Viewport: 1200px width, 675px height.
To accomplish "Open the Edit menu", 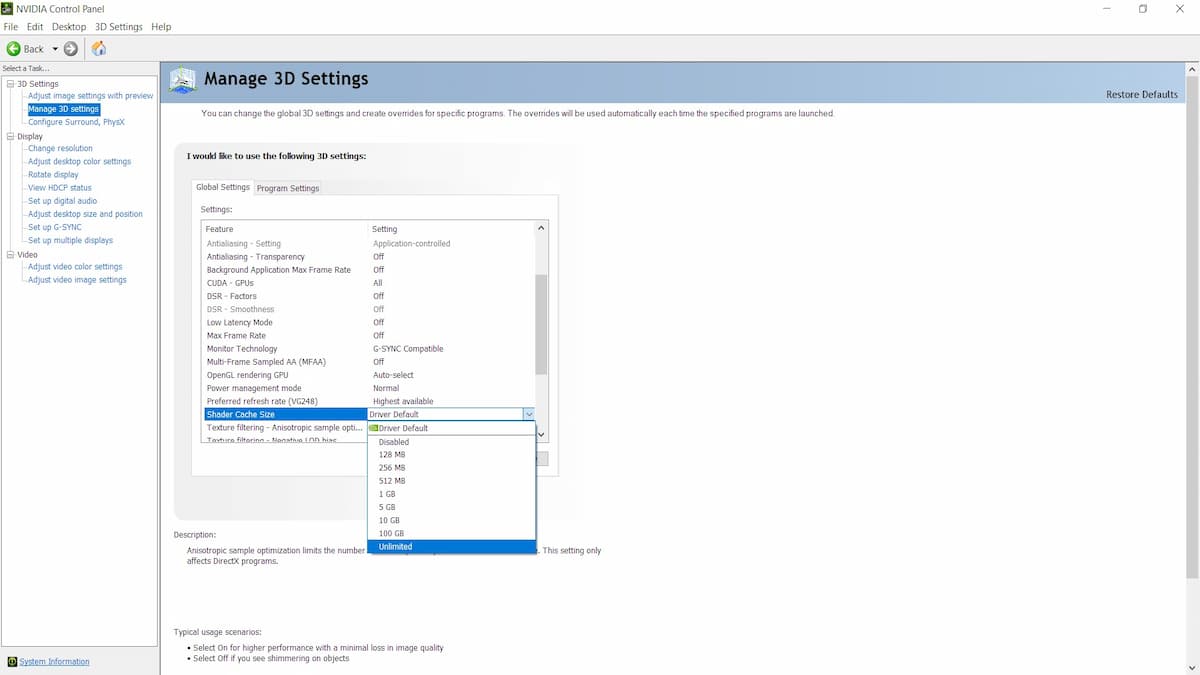I will (36, 27).
